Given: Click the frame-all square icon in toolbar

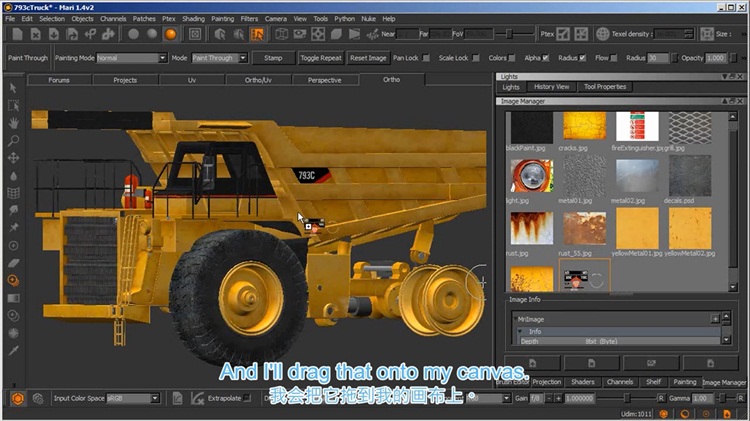Looking at the screenshot, I should (x=195, y=34).
